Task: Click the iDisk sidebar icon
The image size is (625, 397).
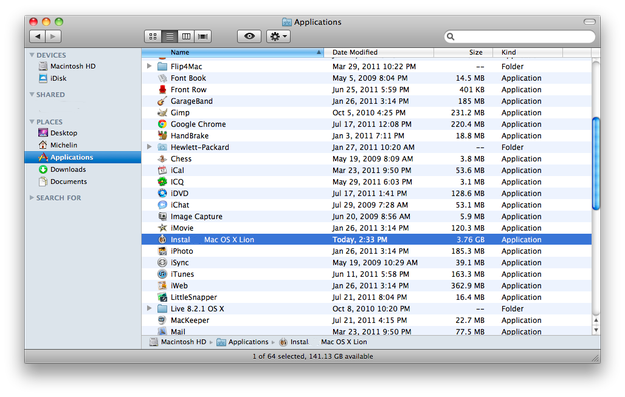Action: pyautogui.click(x=43, y=78)
